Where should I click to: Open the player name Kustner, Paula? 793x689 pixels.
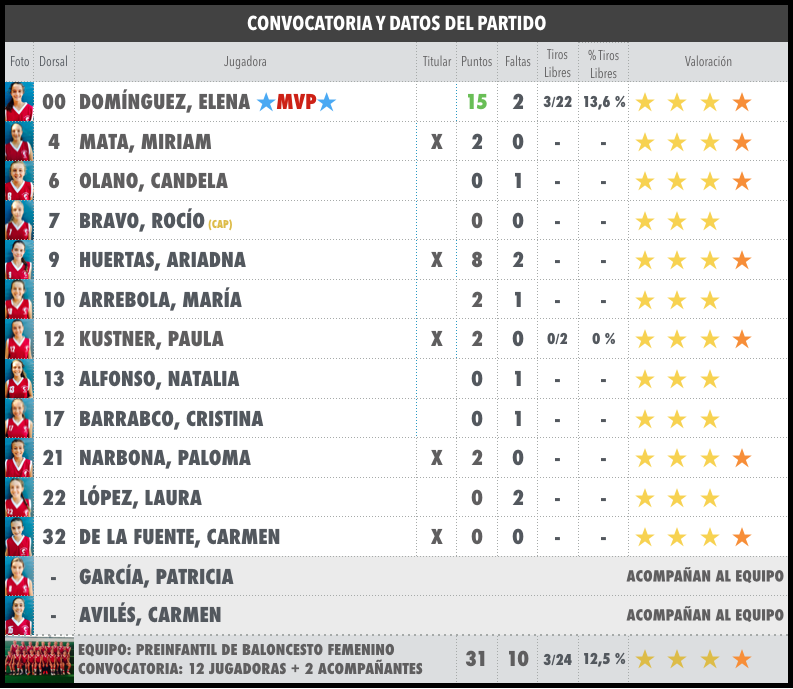151,339
